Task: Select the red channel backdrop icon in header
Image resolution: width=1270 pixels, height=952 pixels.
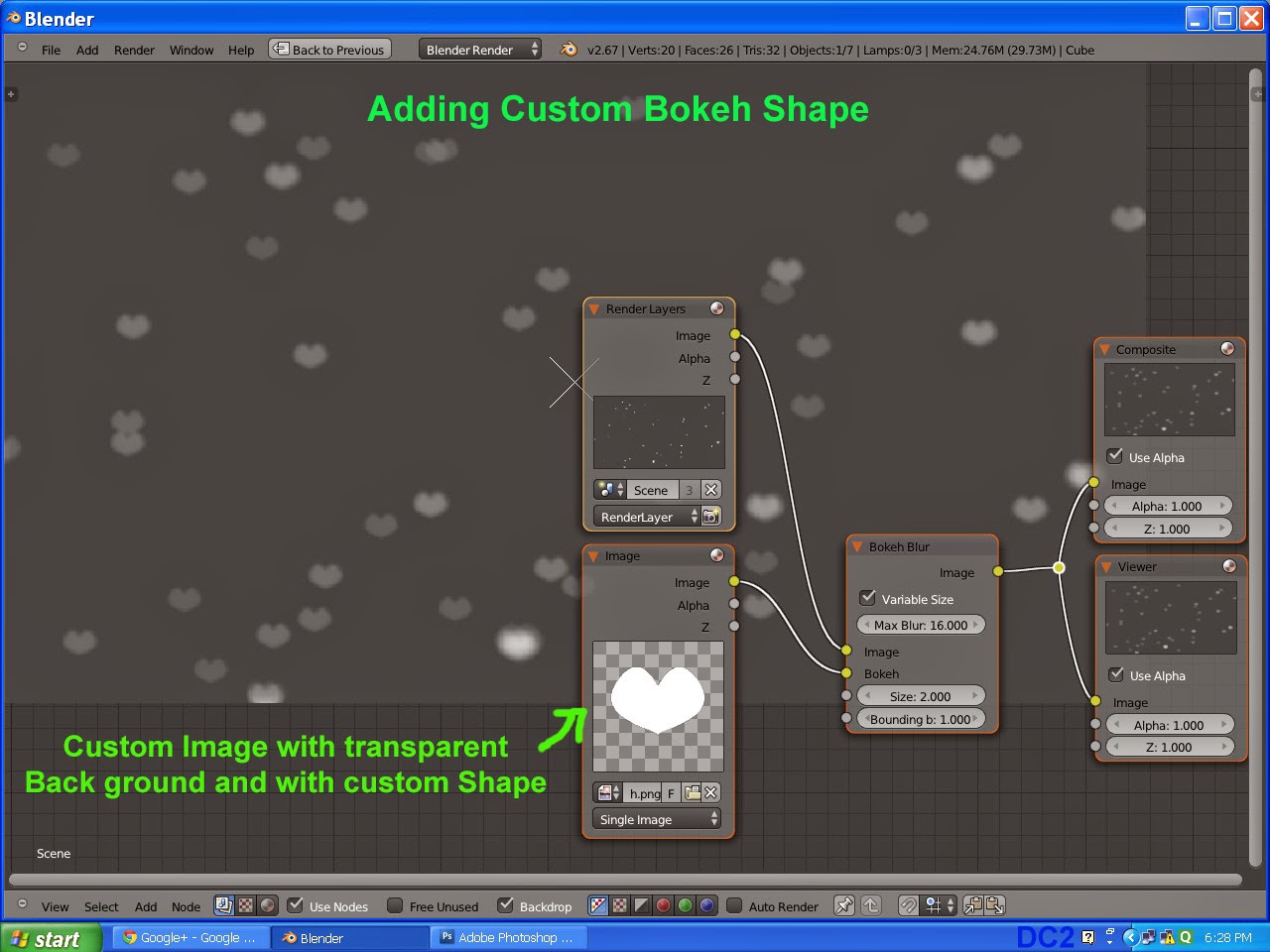Action: pos(663,905)
